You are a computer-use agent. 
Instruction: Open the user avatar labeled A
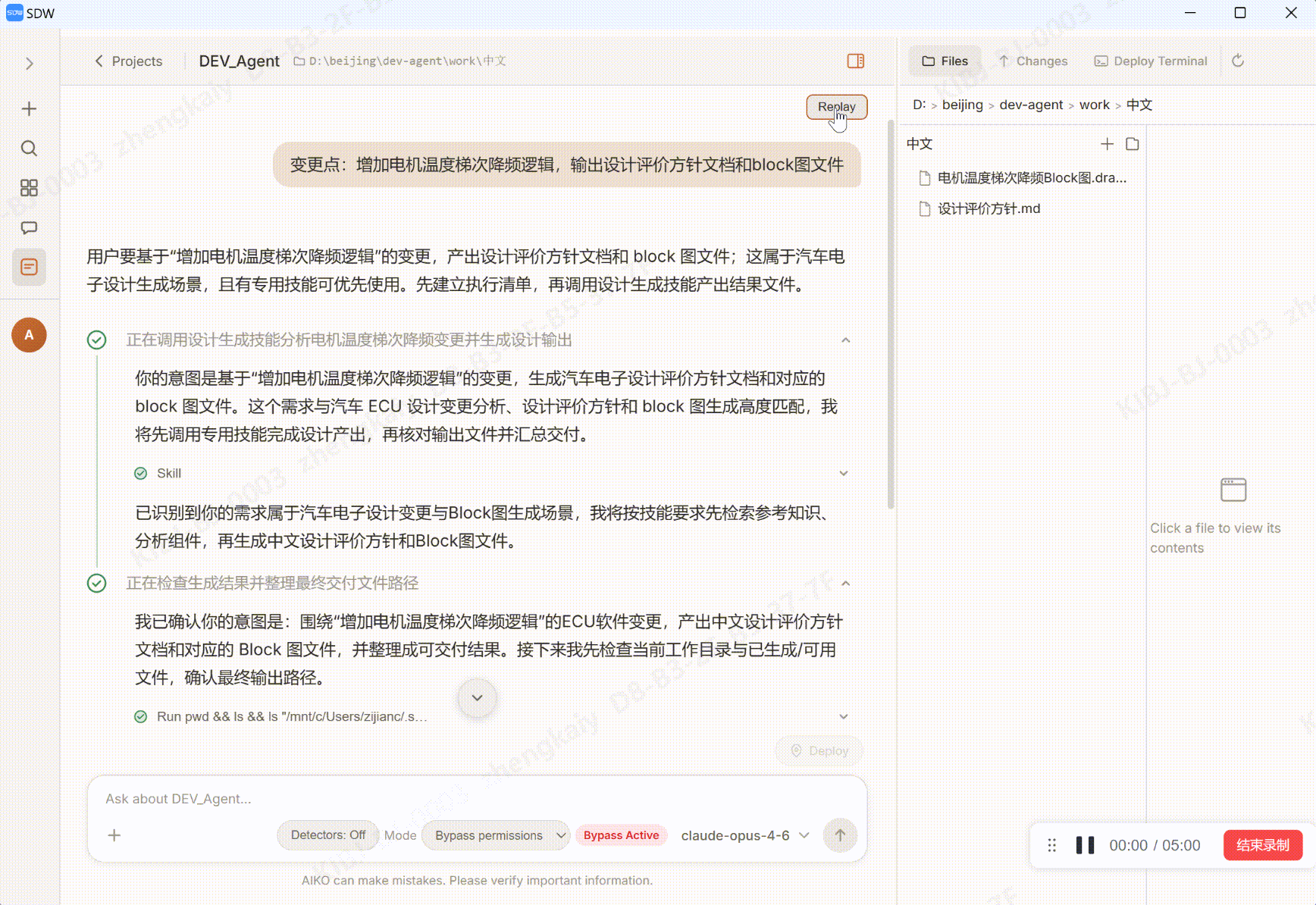[x=29, y=335]
